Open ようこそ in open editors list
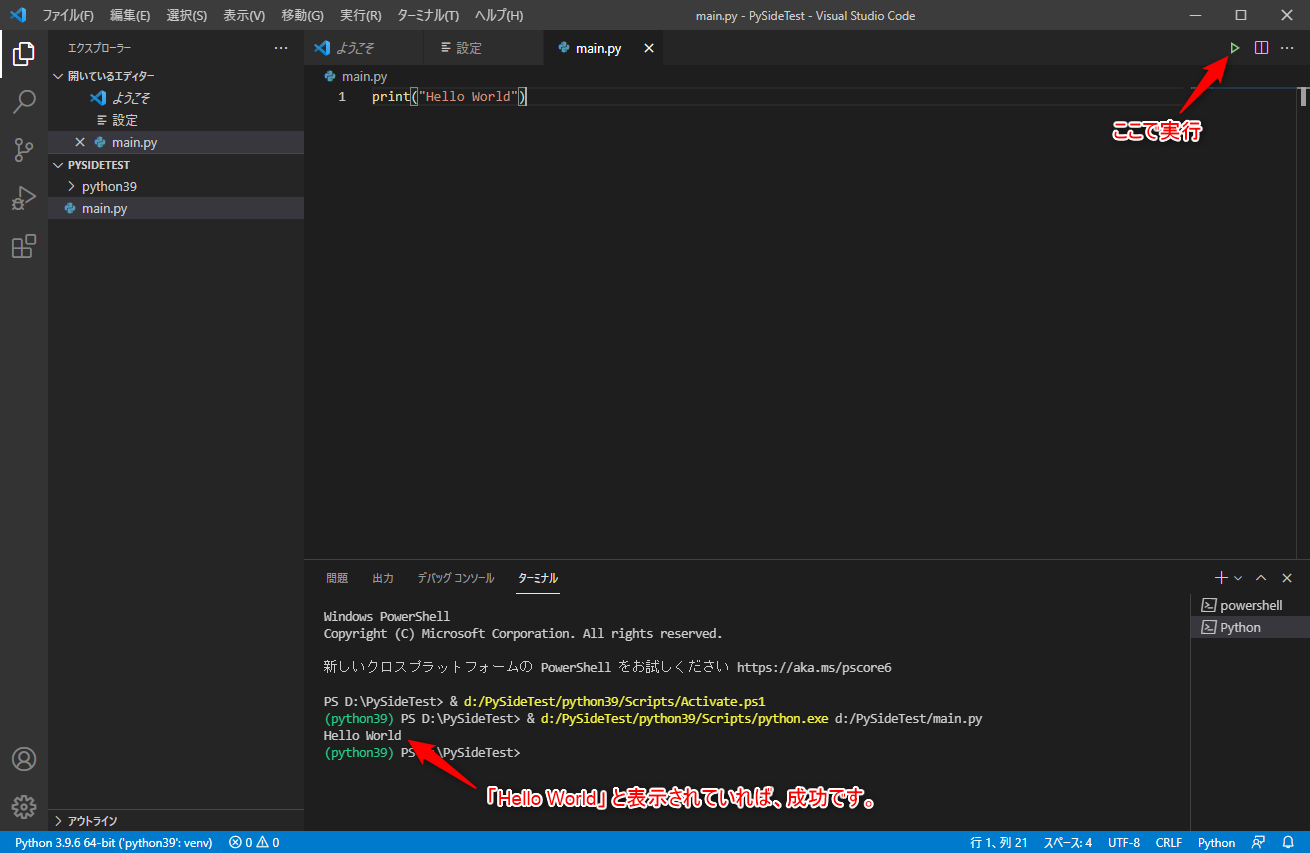 176,98
